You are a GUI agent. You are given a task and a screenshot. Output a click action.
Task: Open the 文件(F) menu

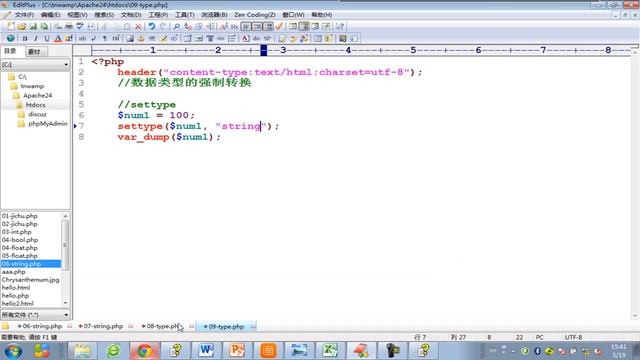(24, 15)
